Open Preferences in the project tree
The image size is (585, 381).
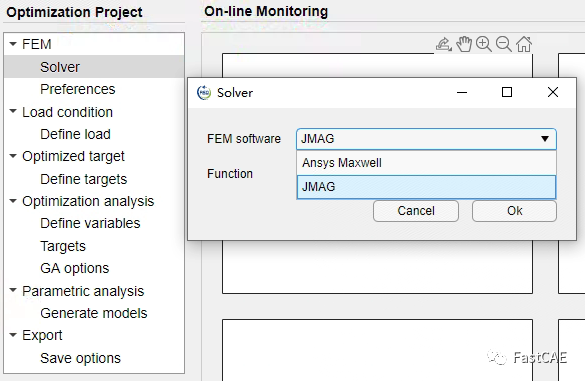click(x=78, y=89)
